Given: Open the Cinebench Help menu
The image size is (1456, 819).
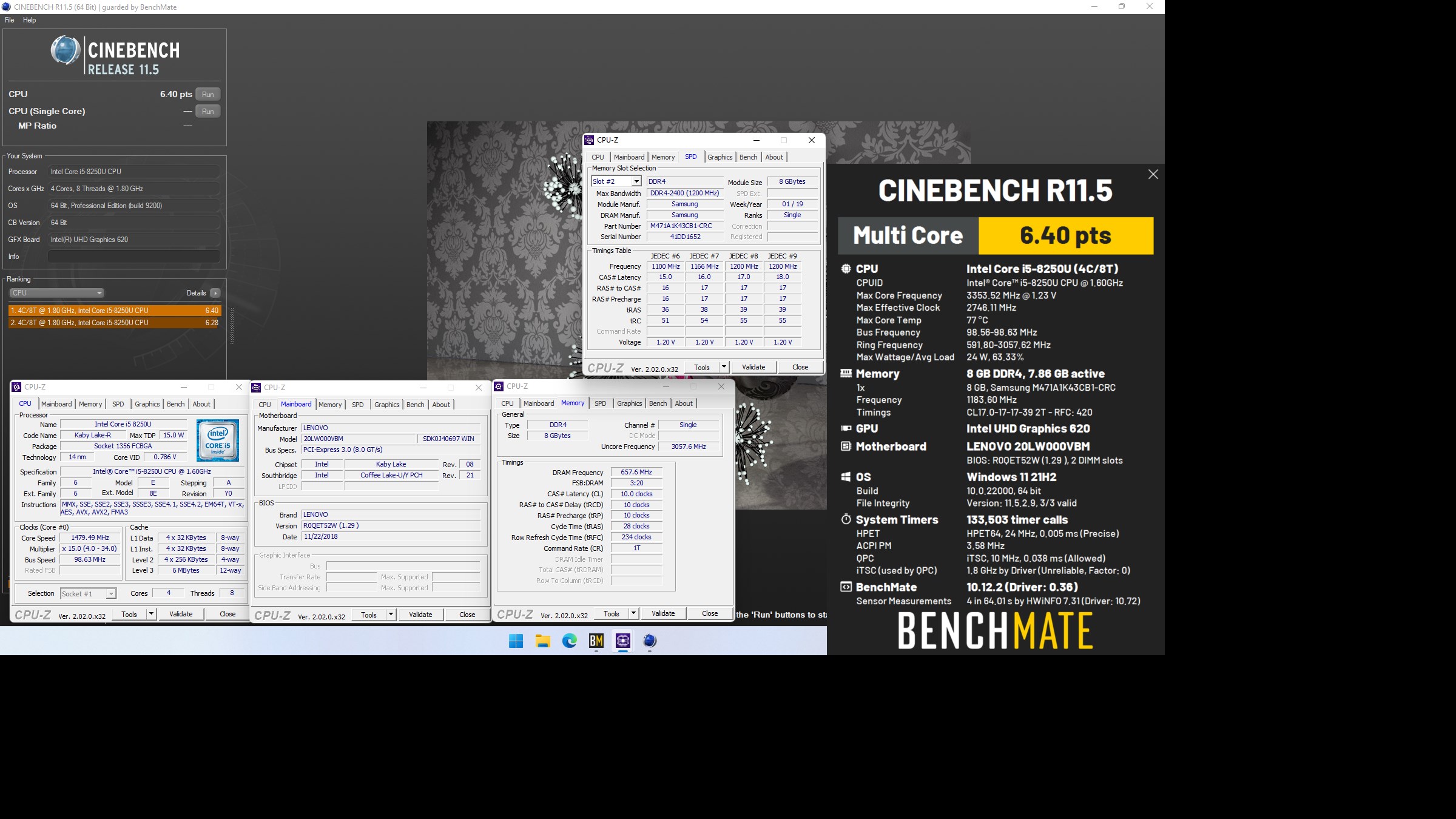Looking at the screenshot, I should [29, 20].
